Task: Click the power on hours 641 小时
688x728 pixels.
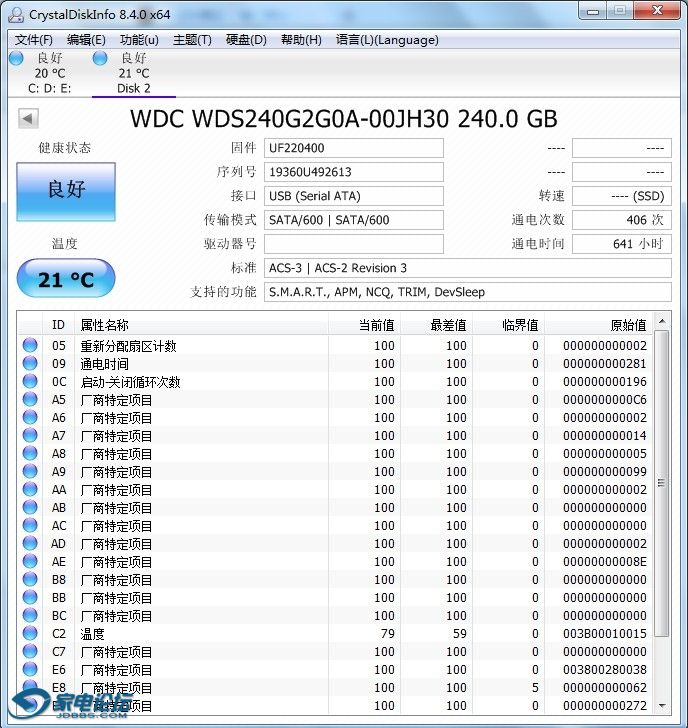Action: 622,244
